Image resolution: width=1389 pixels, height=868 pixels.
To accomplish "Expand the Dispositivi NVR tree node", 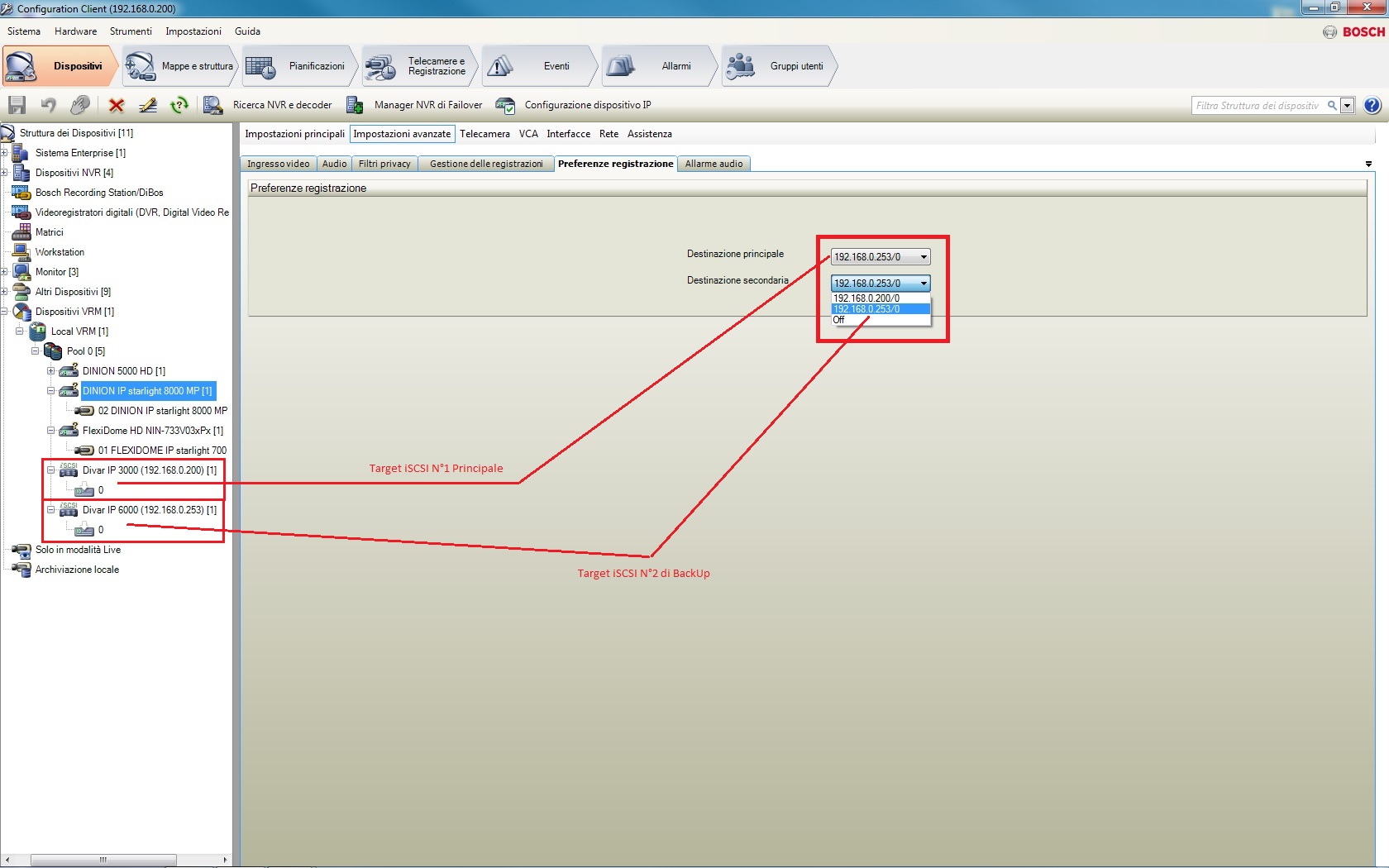I will point(4,173).
